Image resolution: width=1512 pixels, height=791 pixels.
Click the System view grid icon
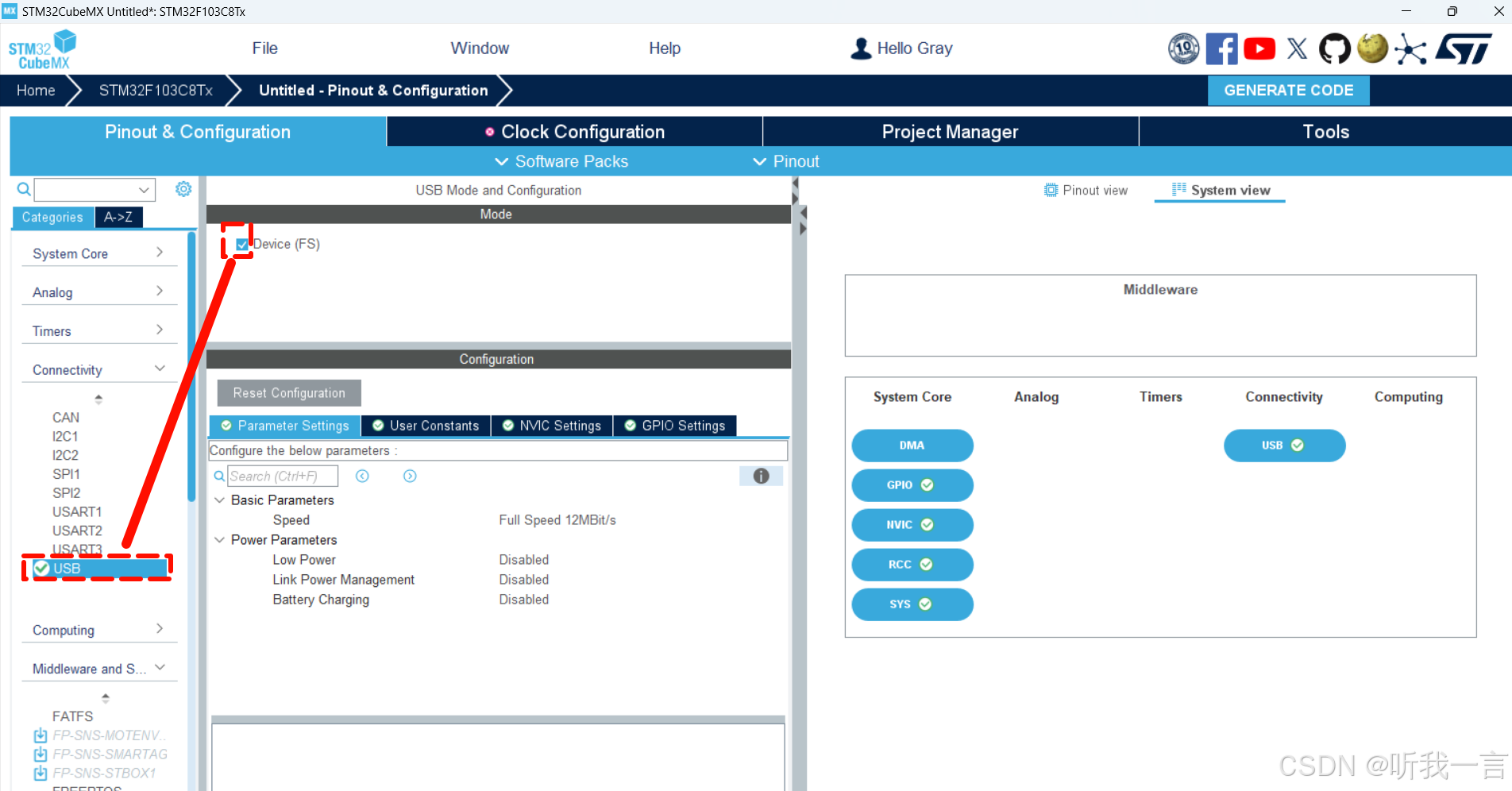[1179, 189]
